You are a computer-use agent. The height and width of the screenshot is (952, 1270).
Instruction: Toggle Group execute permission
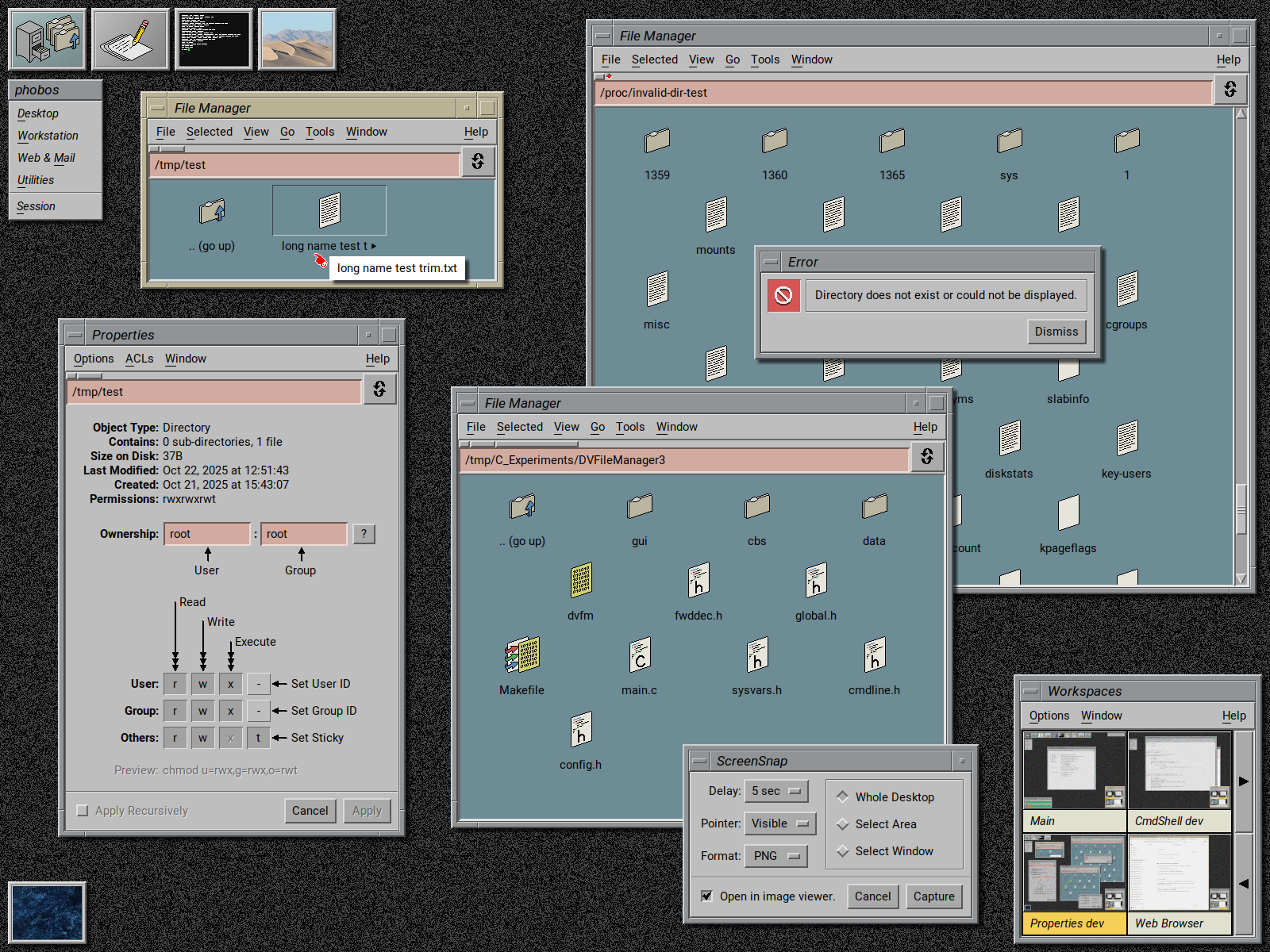coord(231,711)
